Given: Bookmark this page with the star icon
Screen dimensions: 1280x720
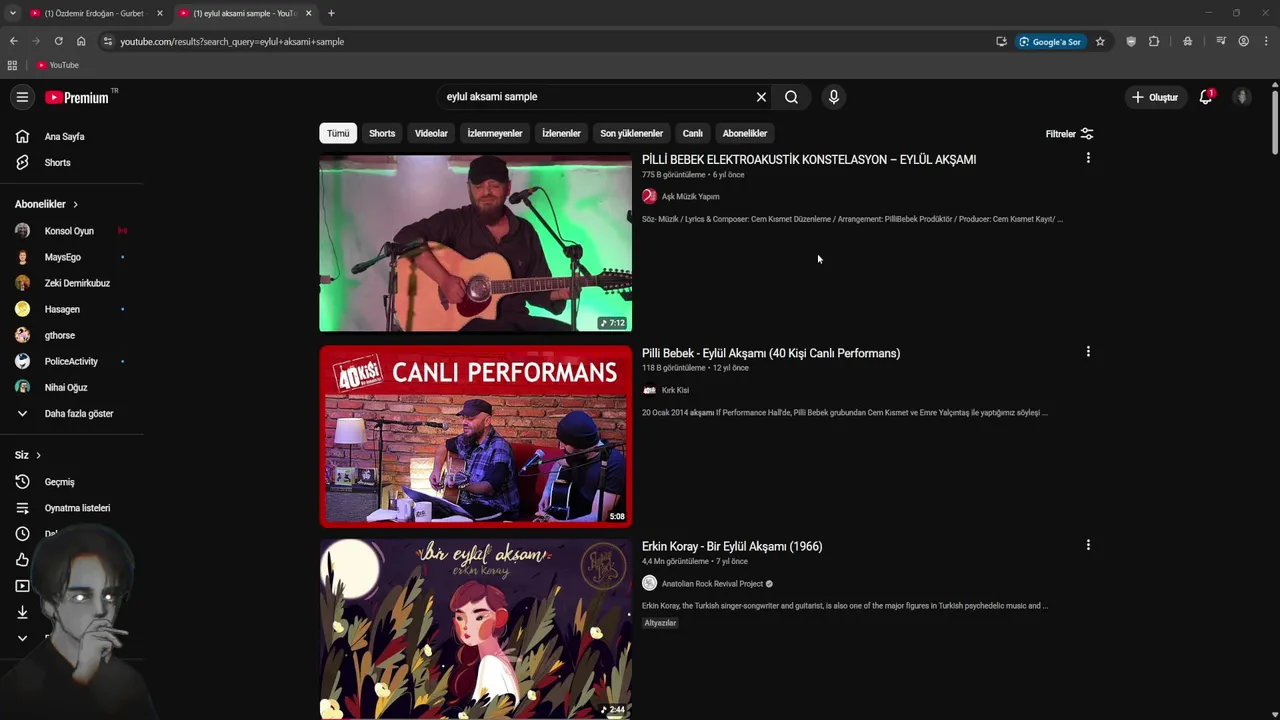Looking at the screenshot, I should (x=1100, y=41).
